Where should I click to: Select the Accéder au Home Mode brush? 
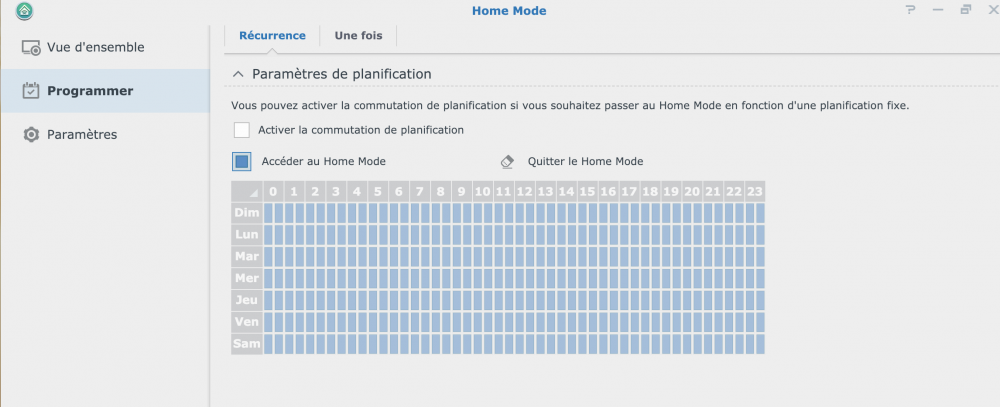[242, 161]
